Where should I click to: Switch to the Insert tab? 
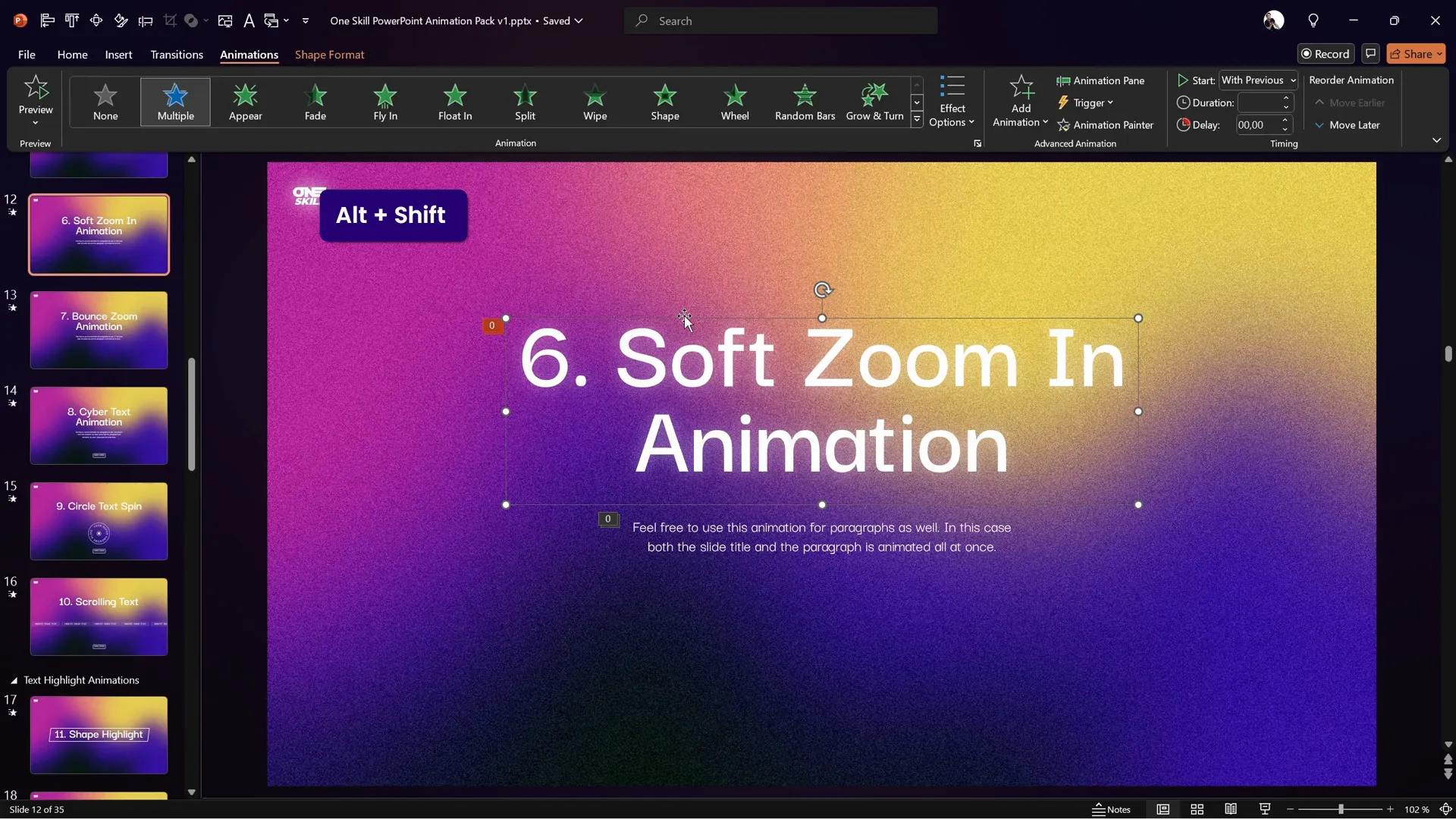point(118,55)
